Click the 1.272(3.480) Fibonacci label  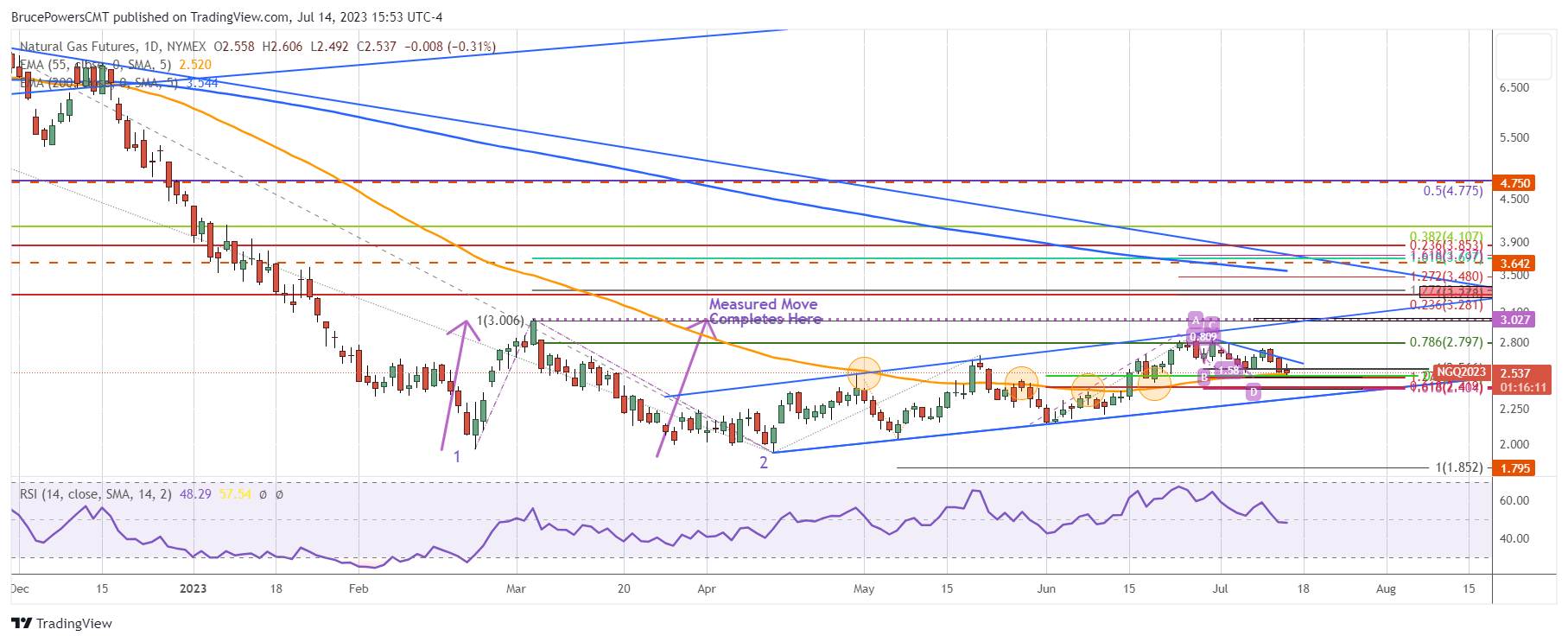coord(1447,277)
